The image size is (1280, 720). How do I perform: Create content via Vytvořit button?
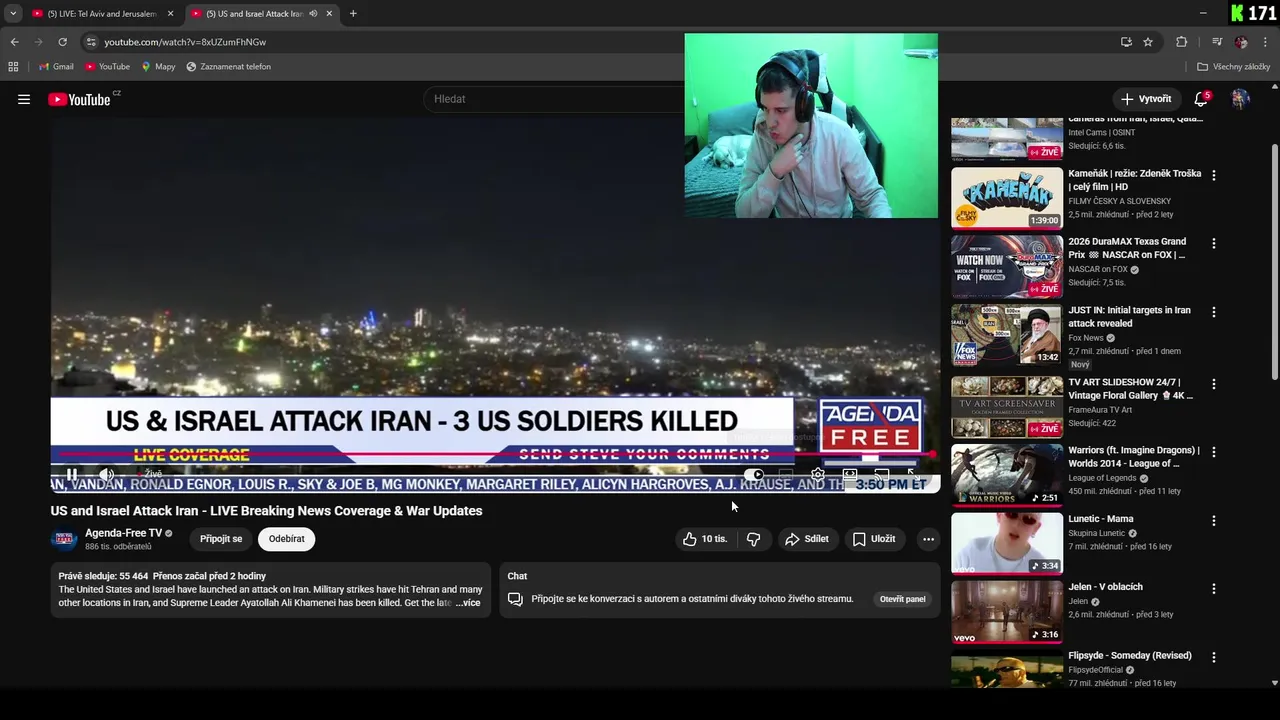tap(1146, 99)
